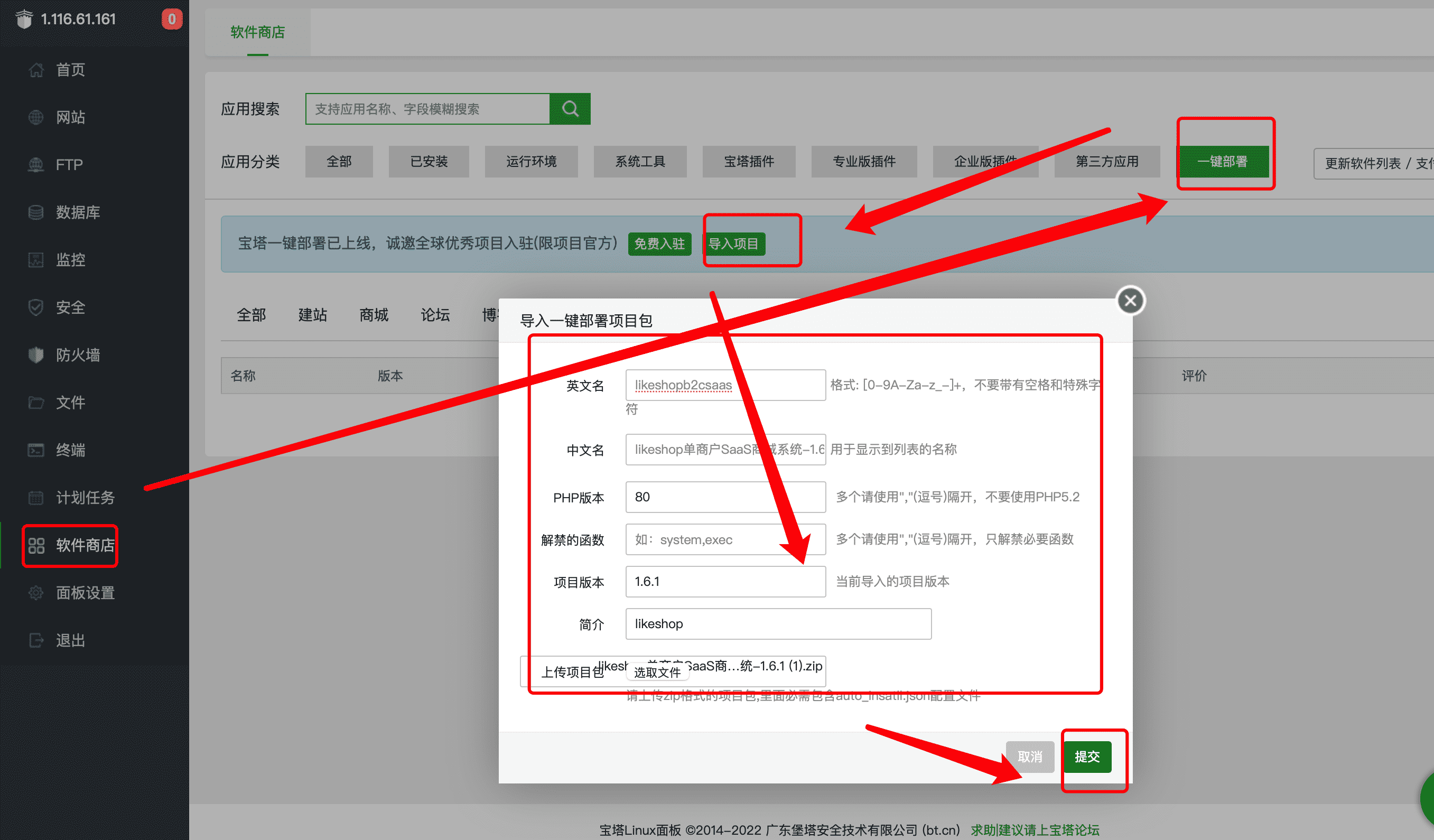Focus the 中文名 input field

pos(725,450)
